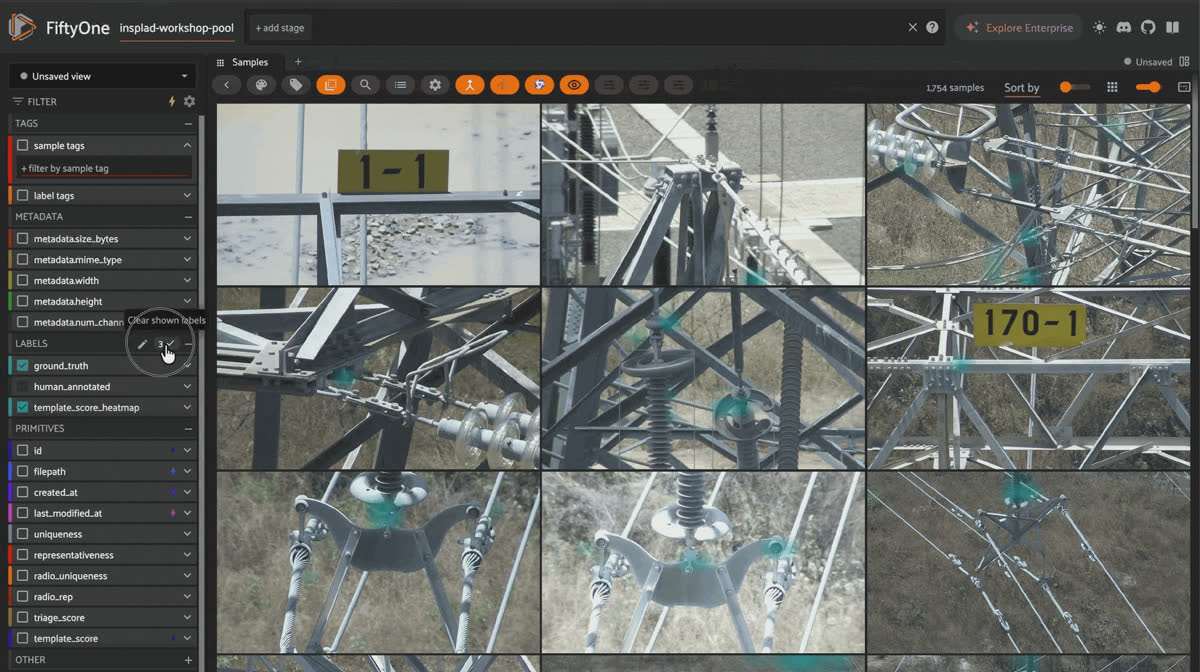Open the help question mark icon
Image resolution: width=1200 pixels, height=672 pixels.
[x=932, y=27]
